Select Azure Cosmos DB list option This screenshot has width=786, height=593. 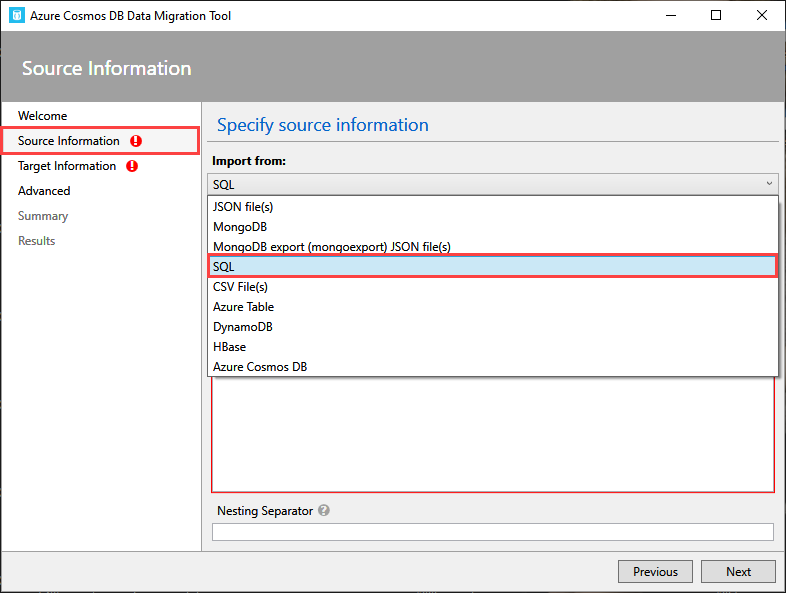[x=260, y=367]
